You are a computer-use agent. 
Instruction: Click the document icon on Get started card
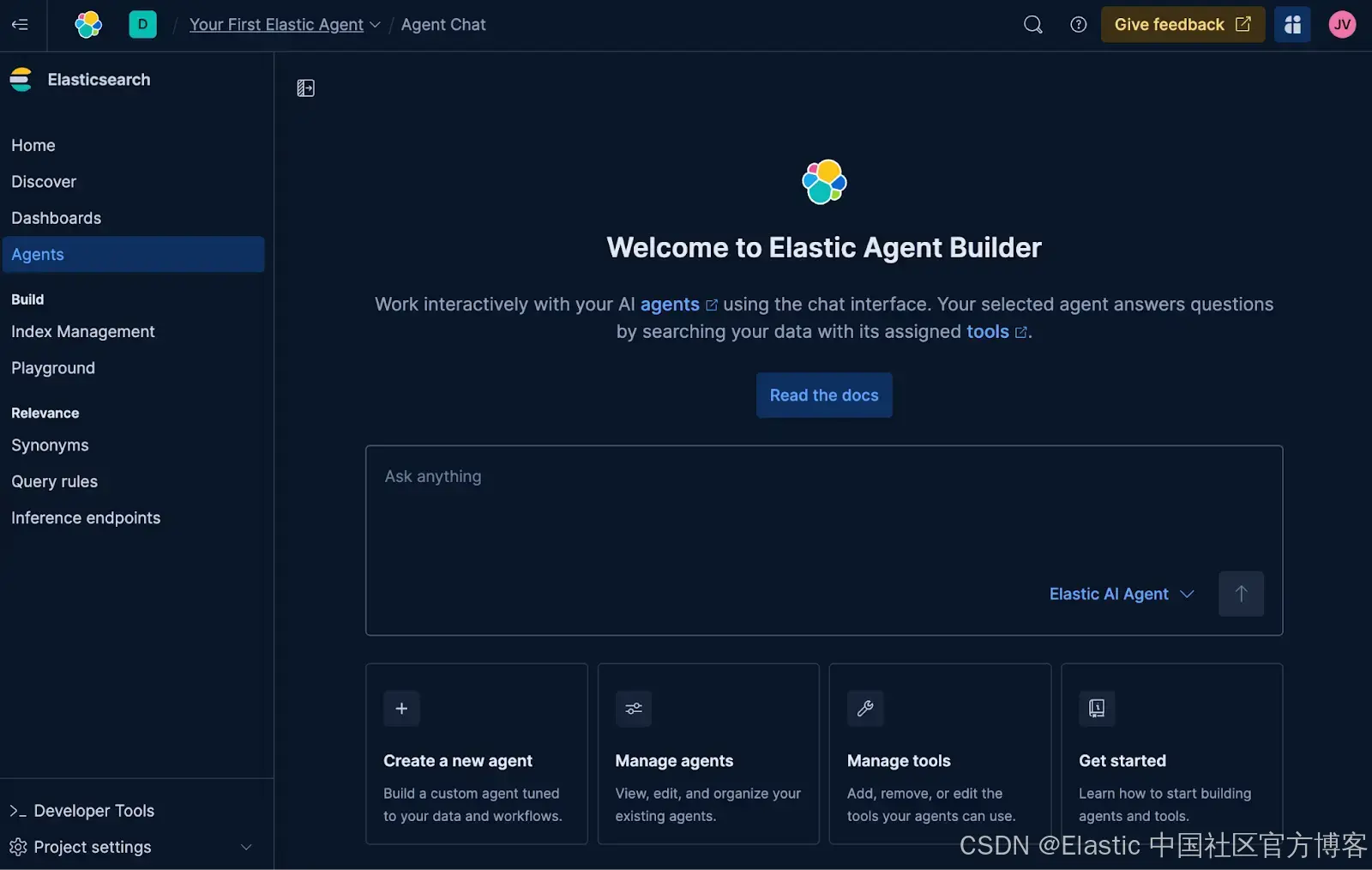tap(1097, 709)
